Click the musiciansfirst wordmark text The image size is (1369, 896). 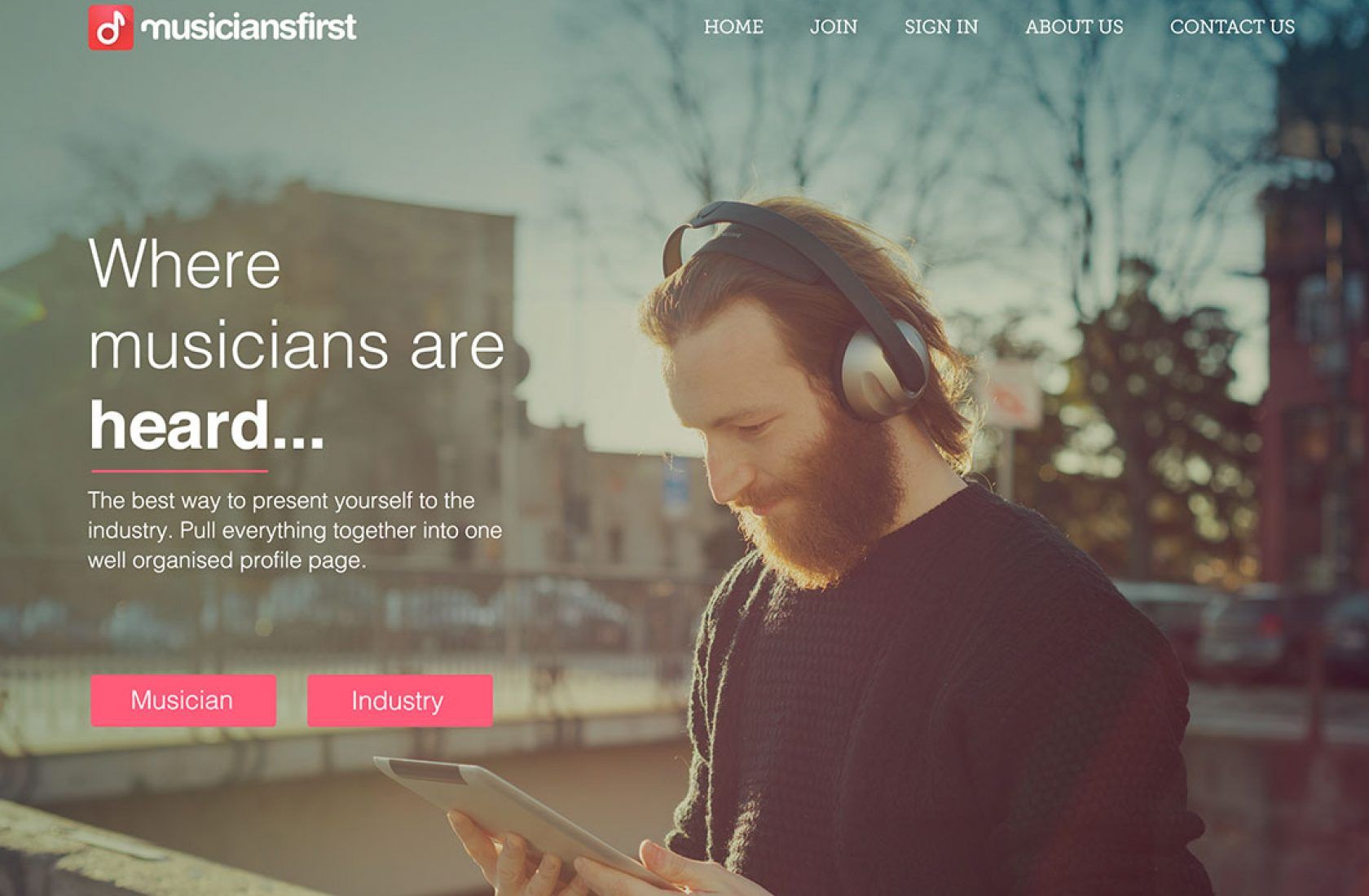249,27
